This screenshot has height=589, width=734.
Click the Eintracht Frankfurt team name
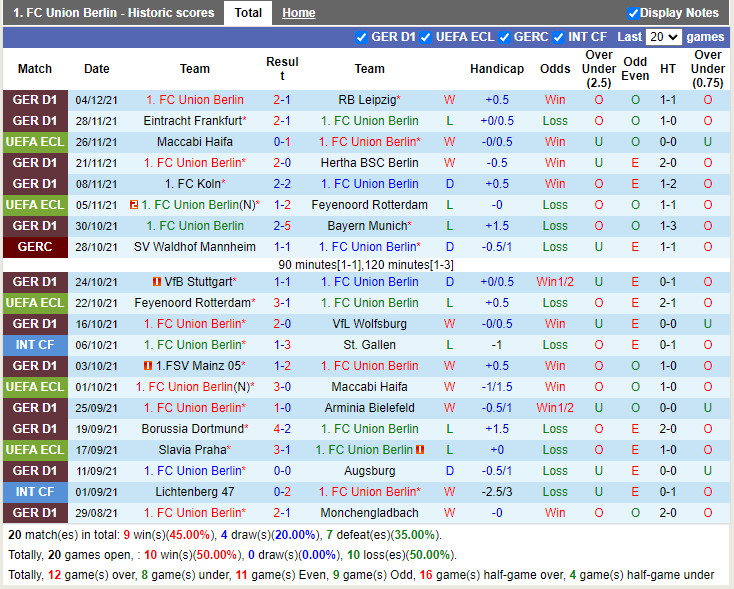[193, 121]
